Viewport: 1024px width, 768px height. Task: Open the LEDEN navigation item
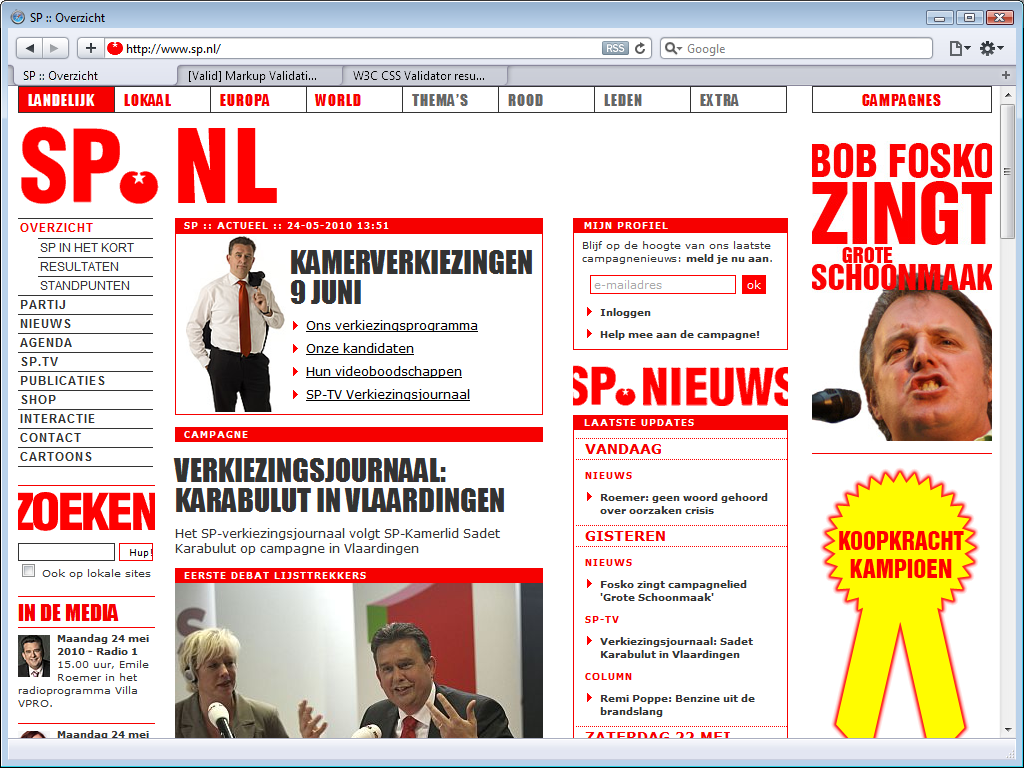tap(642, 100)
